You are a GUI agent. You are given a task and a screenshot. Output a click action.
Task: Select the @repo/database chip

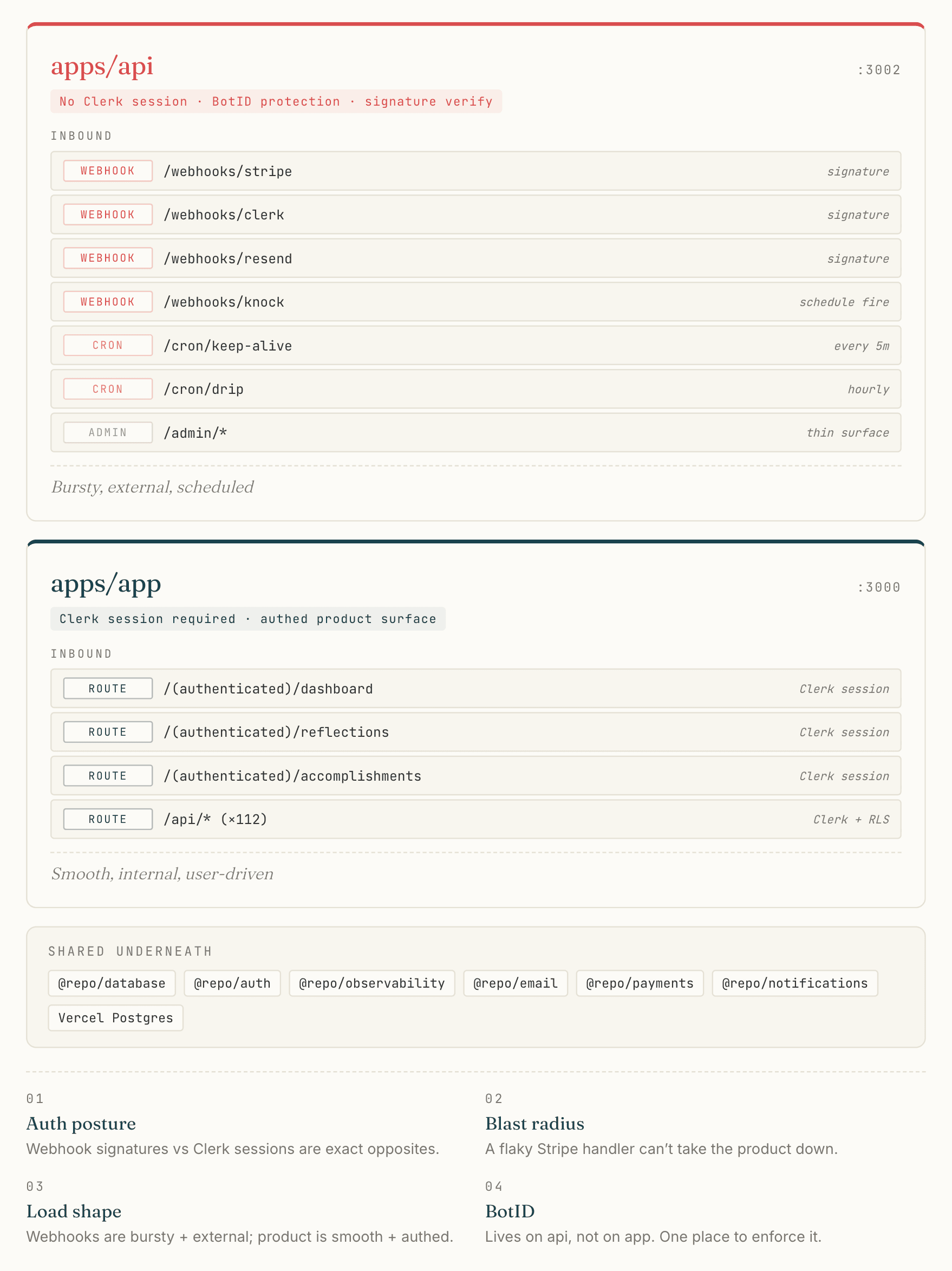[112, 984]
